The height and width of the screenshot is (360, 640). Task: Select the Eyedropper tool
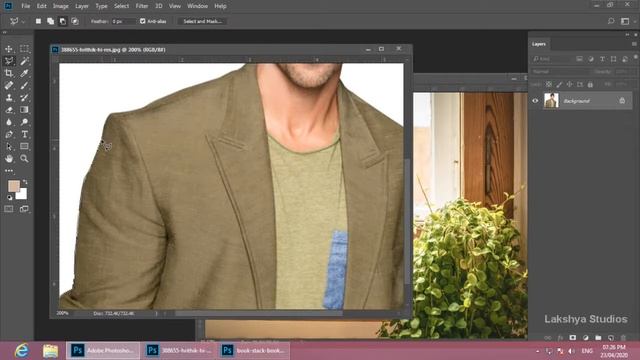pos(24,73)
